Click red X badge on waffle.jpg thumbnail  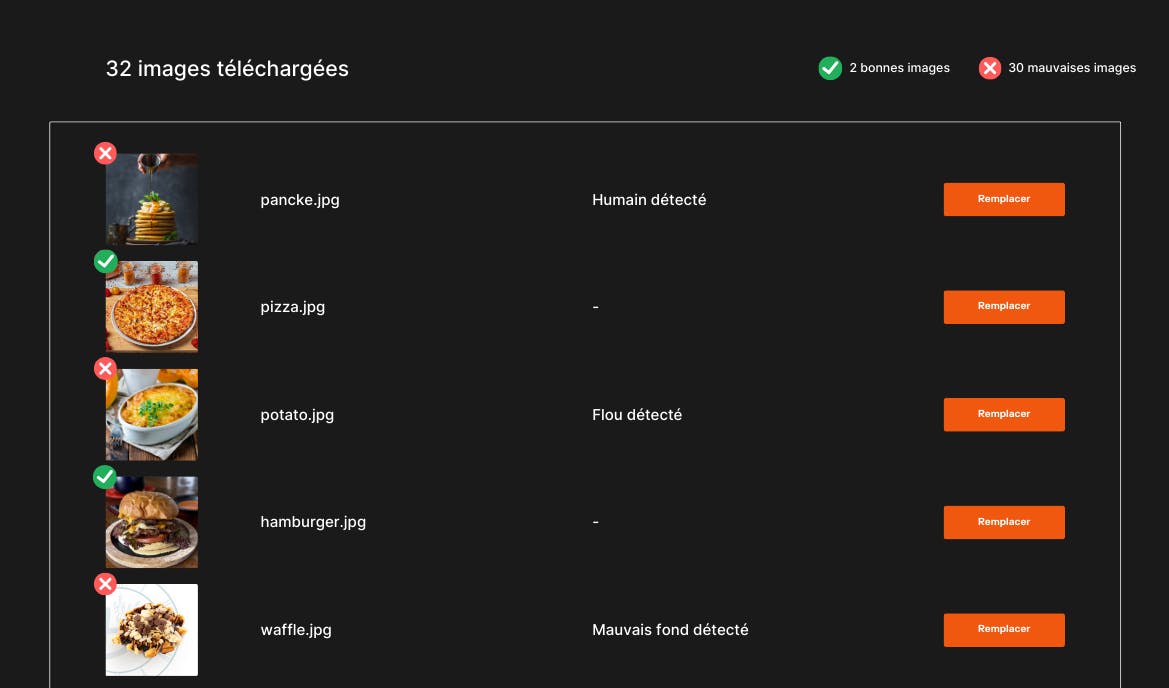(x=105, y=584)
